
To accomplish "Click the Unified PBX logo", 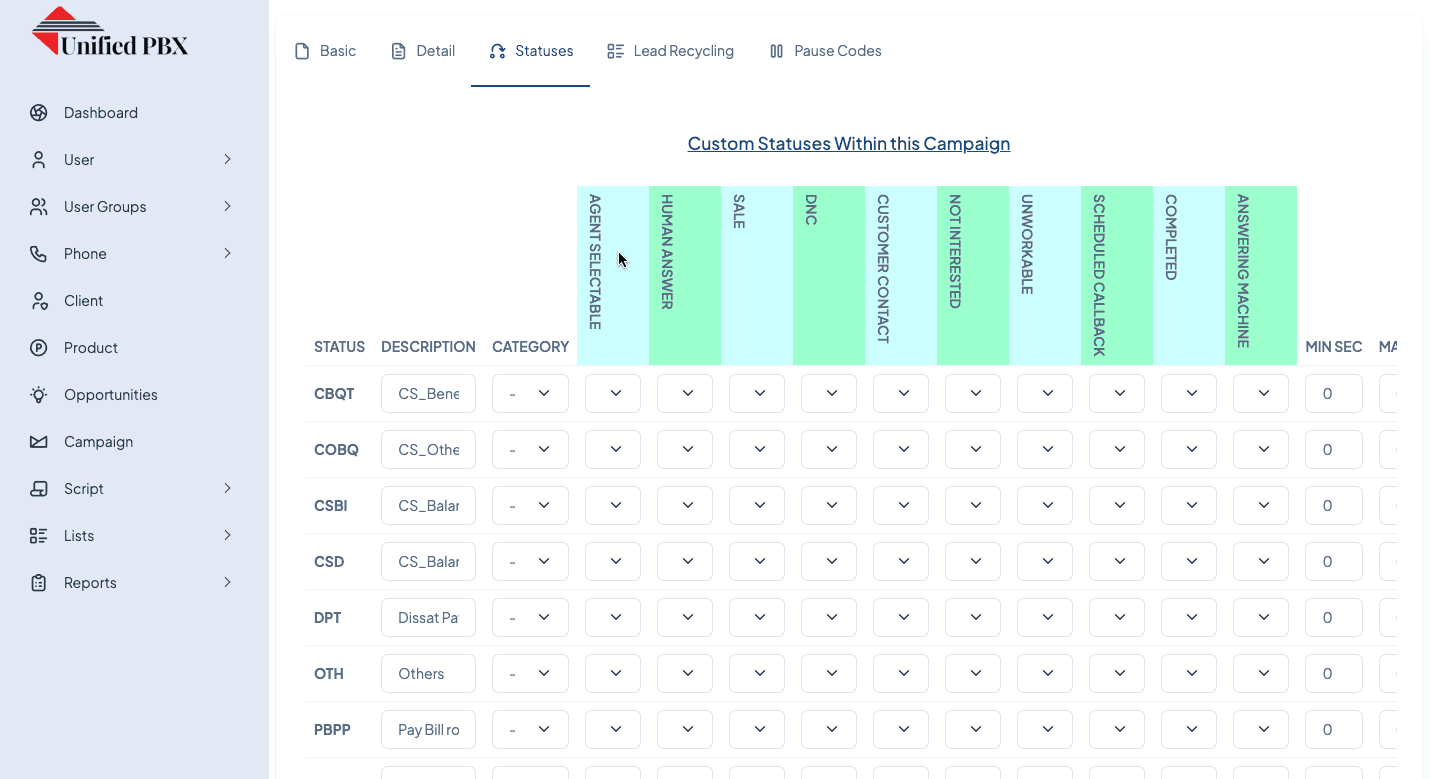I will pyautogui.click(x=110, y=33).
